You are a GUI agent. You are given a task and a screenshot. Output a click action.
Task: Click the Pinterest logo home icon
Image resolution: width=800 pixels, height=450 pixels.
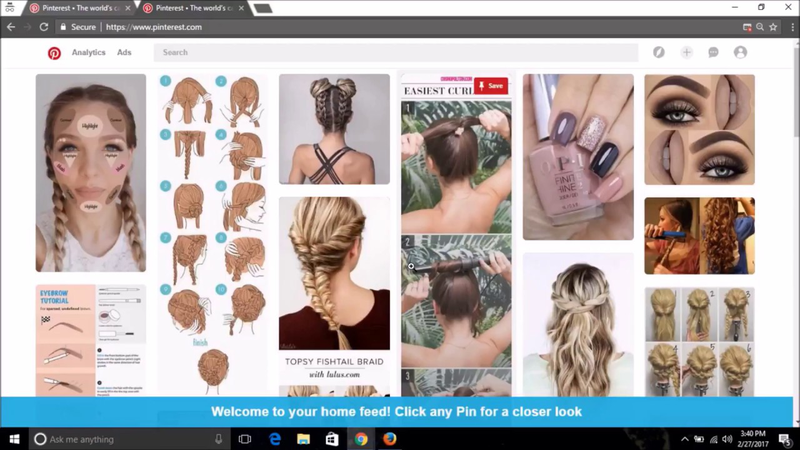[54, 53]
